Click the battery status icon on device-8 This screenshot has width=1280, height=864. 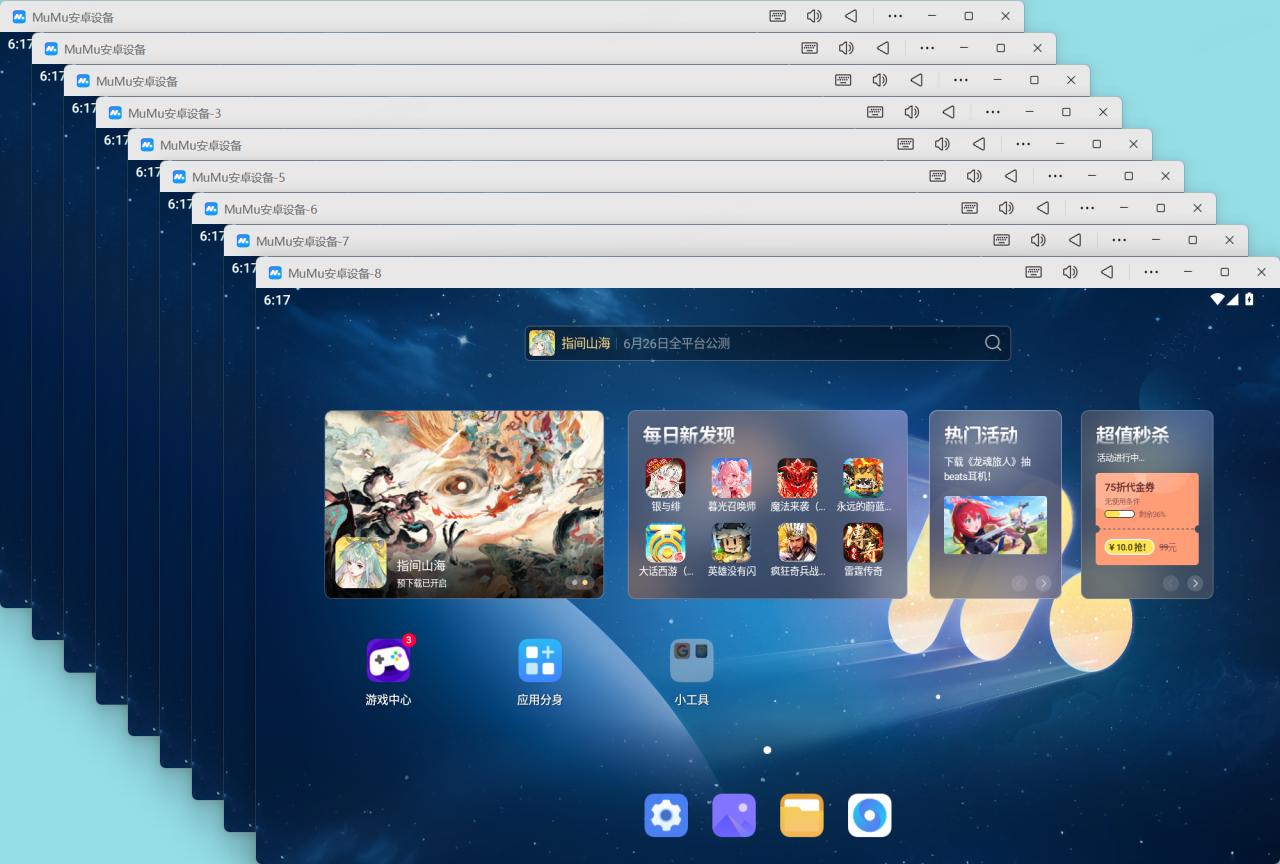coord(1248,299)
